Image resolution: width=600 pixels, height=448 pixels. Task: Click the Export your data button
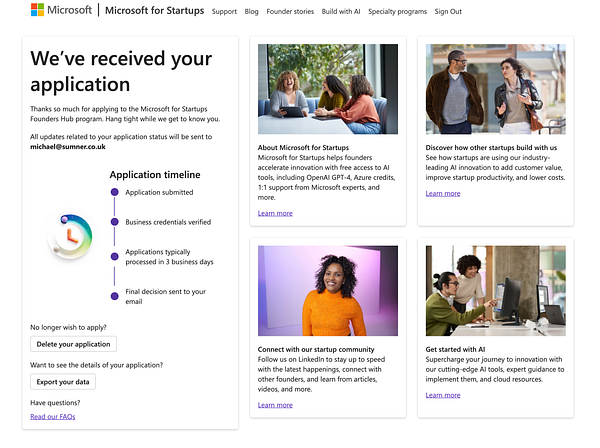coord(63,381)
